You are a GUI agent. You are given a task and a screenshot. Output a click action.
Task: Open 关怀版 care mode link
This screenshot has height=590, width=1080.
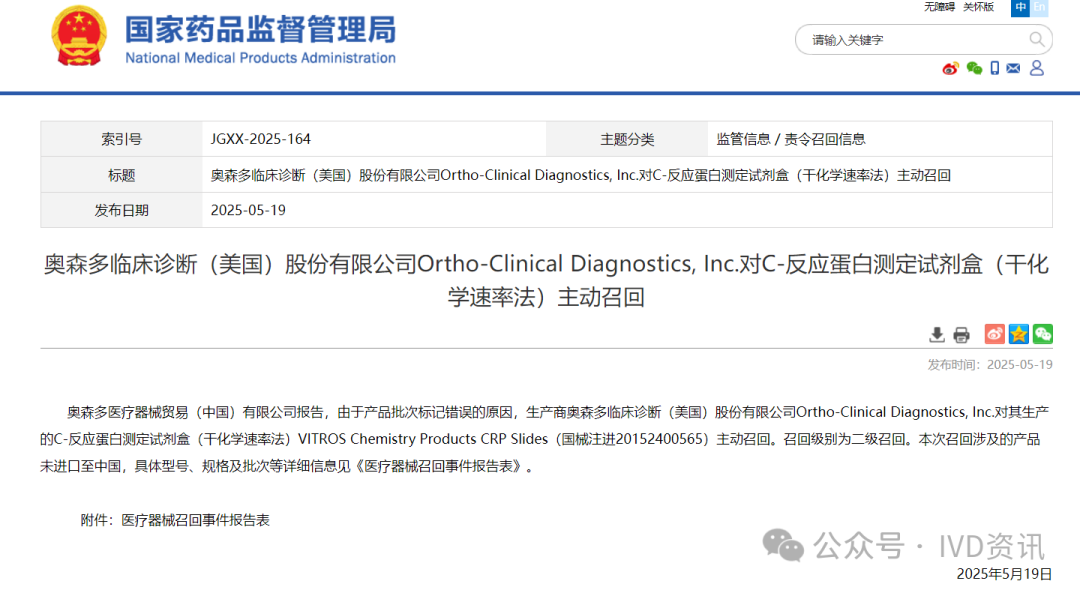pos(978,7)
